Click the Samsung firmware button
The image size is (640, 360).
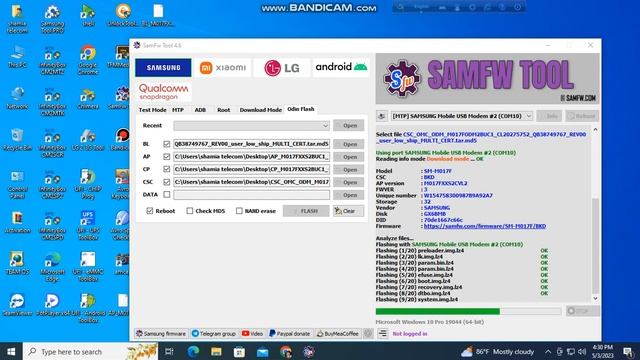click(161, 333)
